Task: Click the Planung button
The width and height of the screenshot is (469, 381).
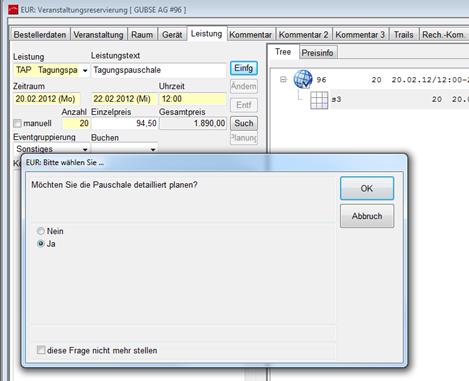Action: [x=244, y=138]
